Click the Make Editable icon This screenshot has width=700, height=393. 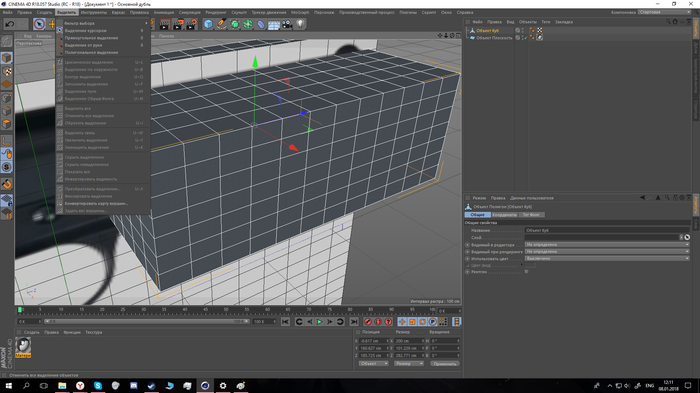click(x=7, y=41)
